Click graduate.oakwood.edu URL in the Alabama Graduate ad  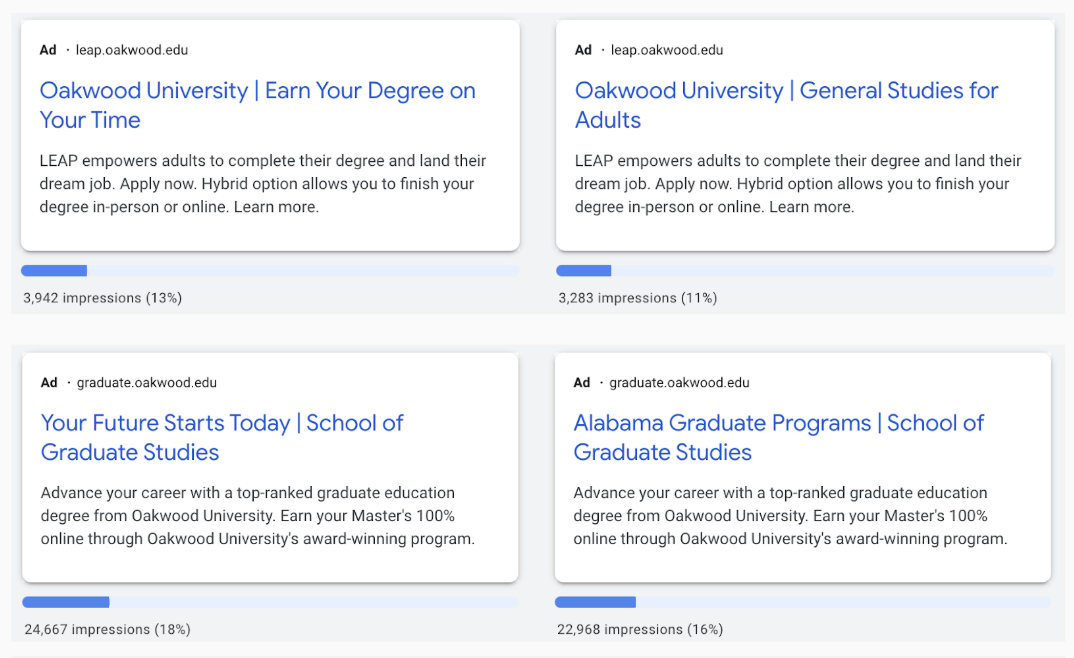[x=679, y=382]
